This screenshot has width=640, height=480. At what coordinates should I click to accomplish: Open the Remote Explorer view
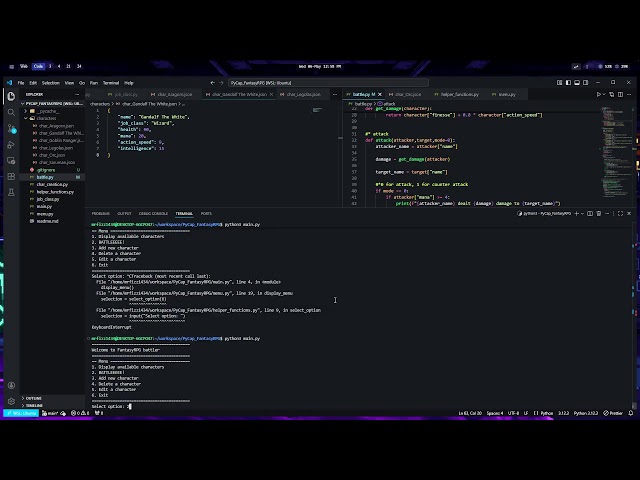coord(11,160)
